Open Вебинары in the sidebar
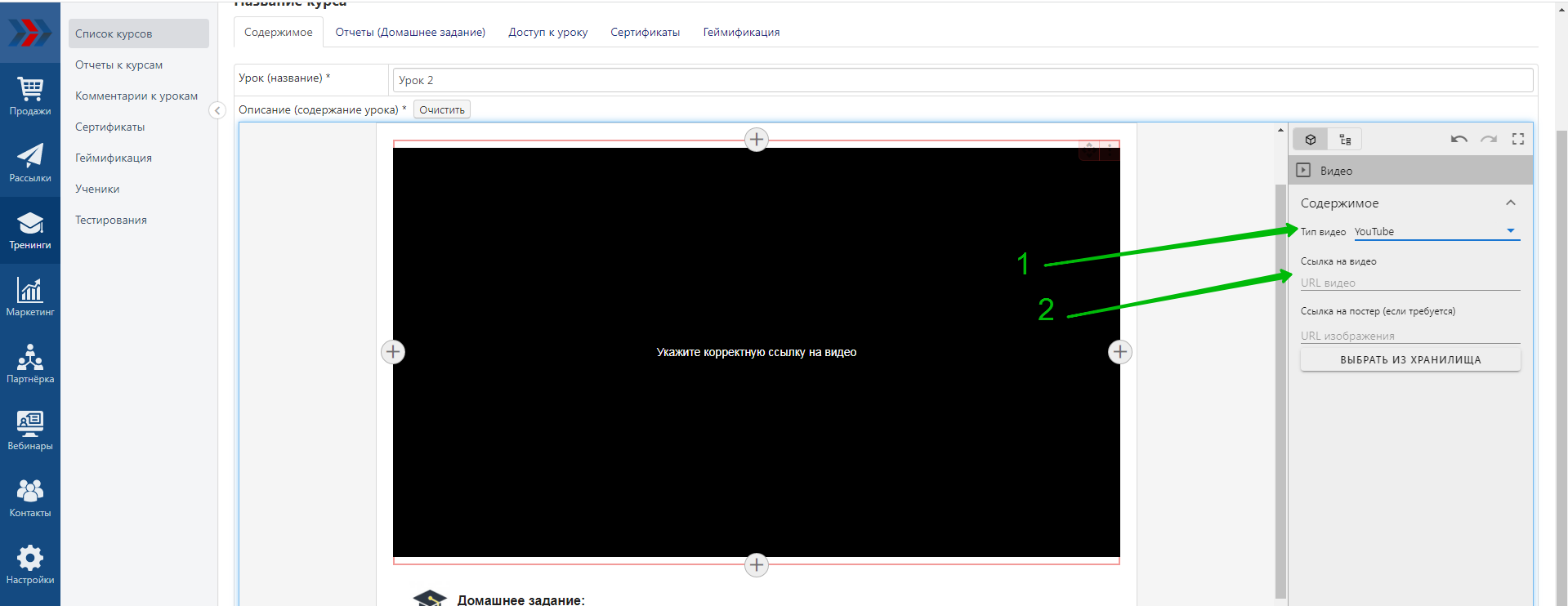 [x=30, y=431]
